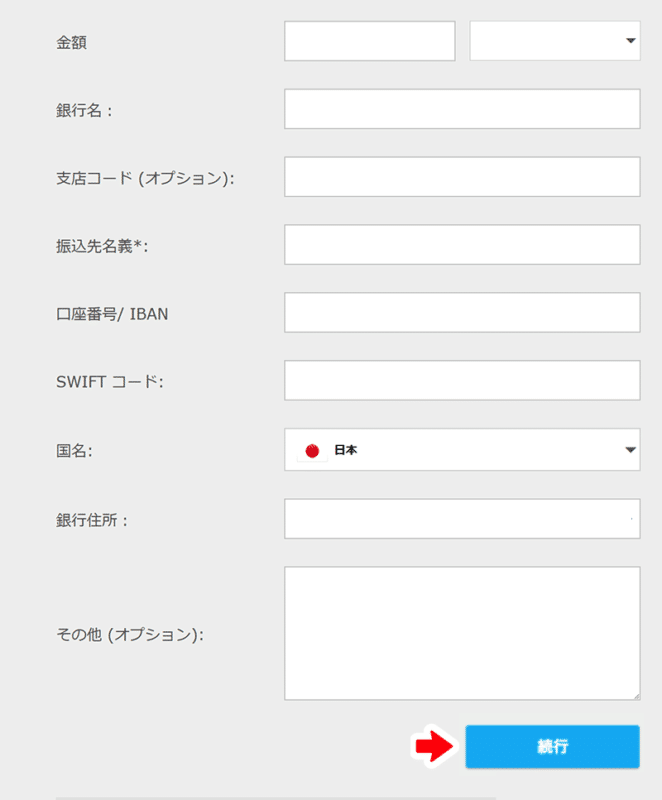
Task: Click the currency dropdown arrow
Action: (631, 41)
